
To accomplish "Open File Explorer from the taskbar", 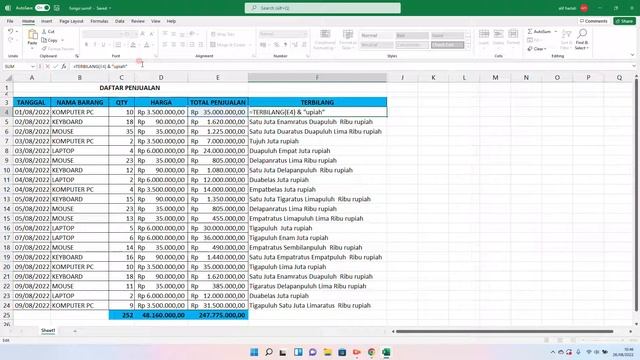I will tap(327, 352).
